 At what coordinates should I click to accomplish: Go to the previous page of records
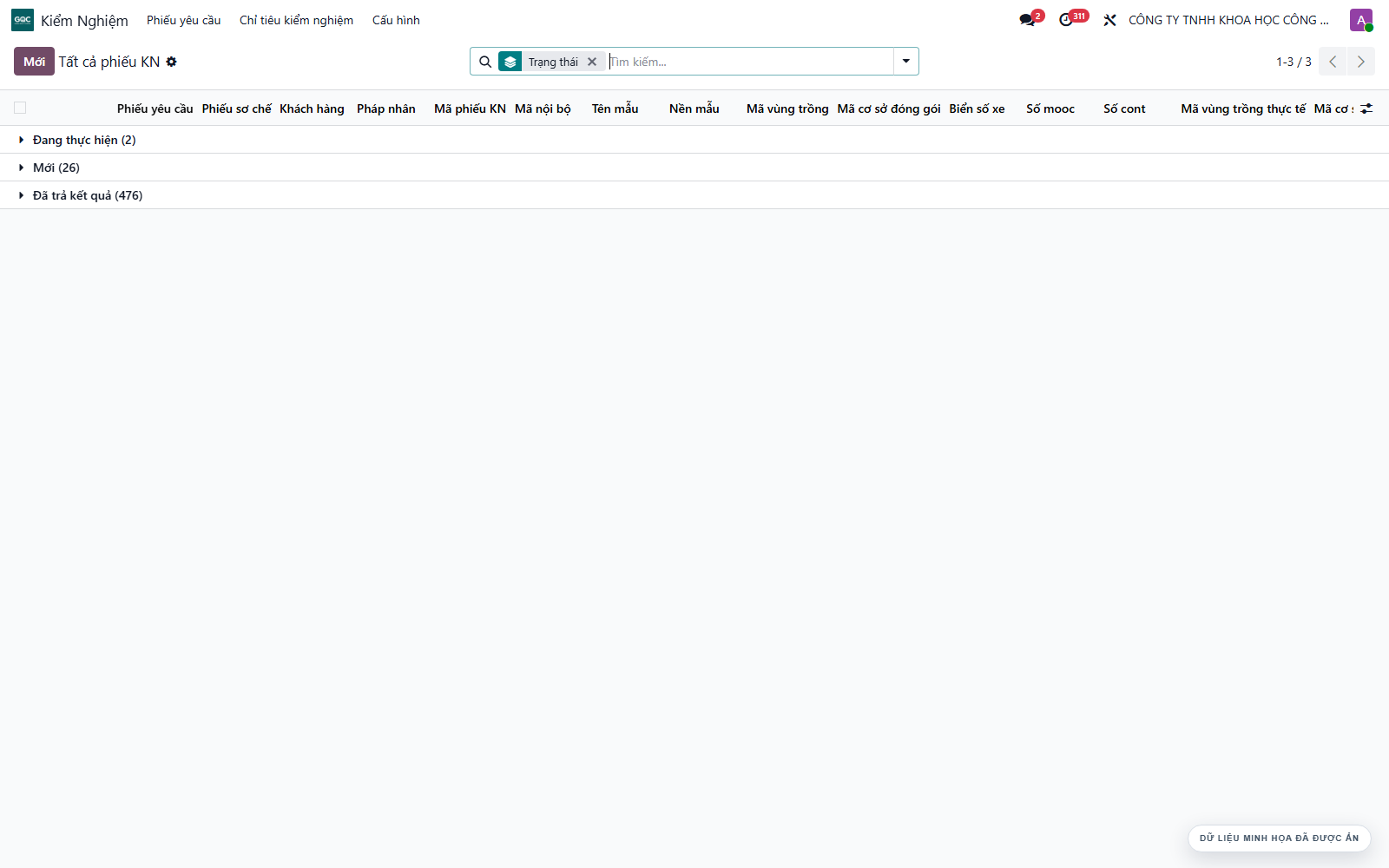click(1333, 62)
